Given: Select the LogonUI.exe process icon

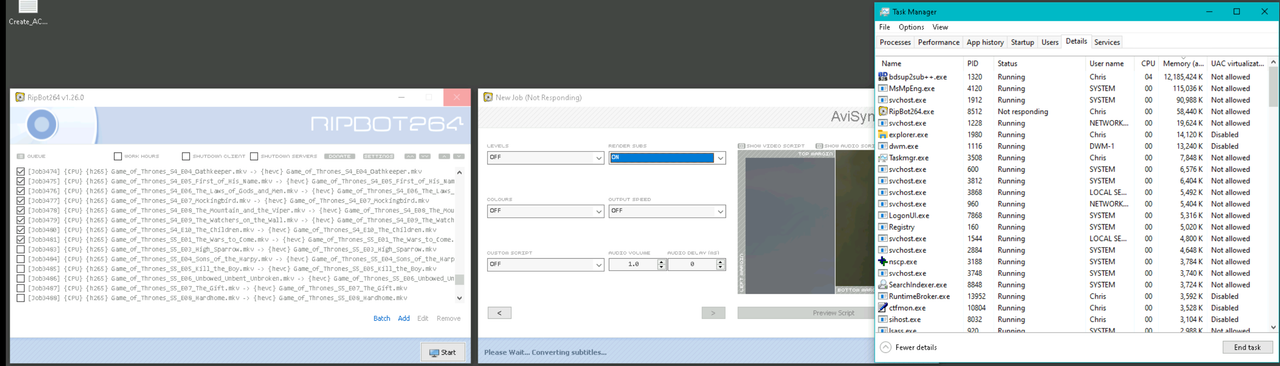Looking at the screenshot, I should click(x=882, y=215).
